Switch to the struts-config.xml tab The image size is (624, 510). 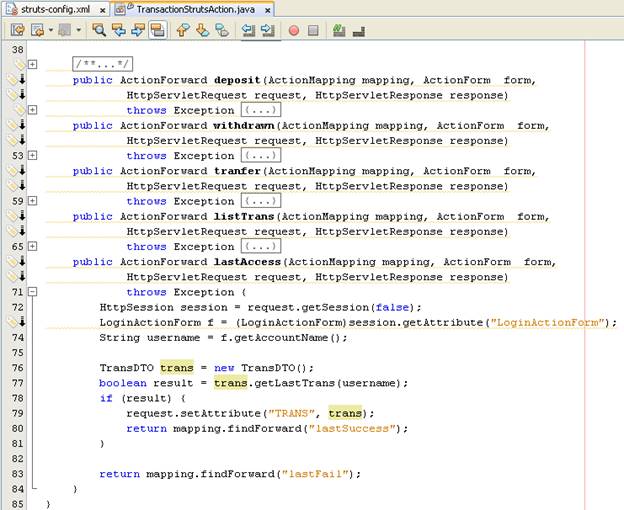[x=56, y=10]
